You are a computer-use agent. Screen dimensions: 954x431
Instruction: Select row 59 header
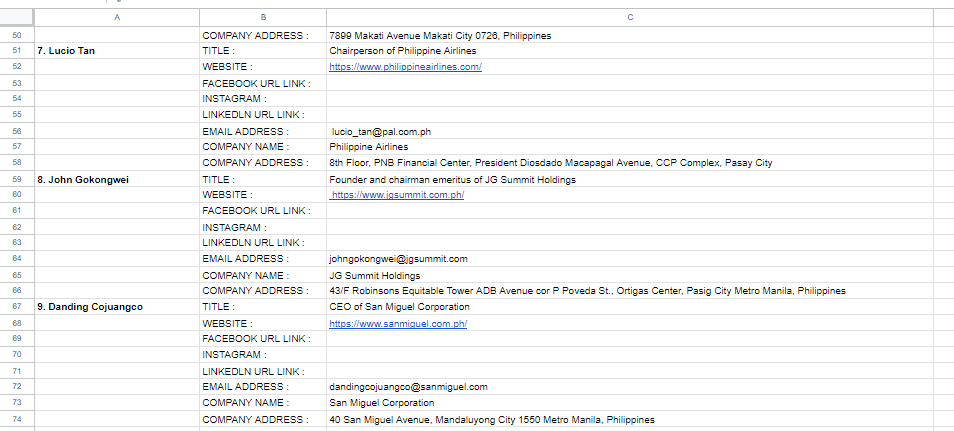point(17,179)
